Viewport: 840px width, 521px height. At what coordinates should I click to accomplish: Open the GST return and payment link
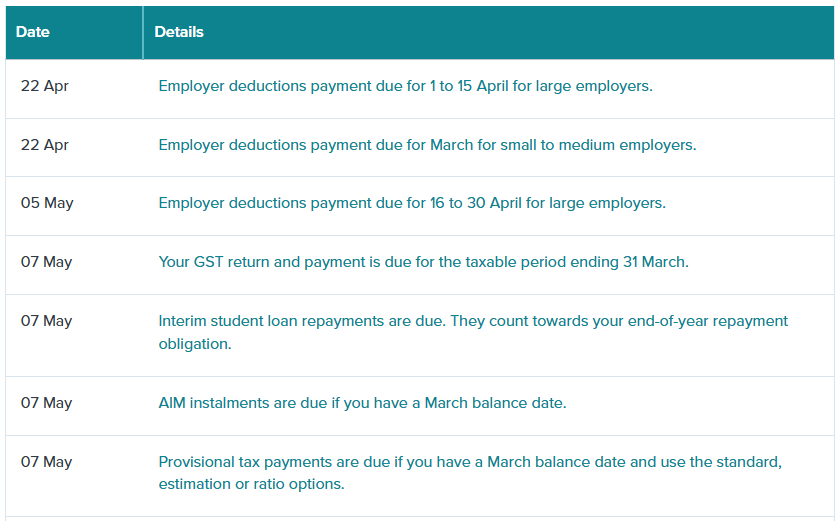coord(423,262)
